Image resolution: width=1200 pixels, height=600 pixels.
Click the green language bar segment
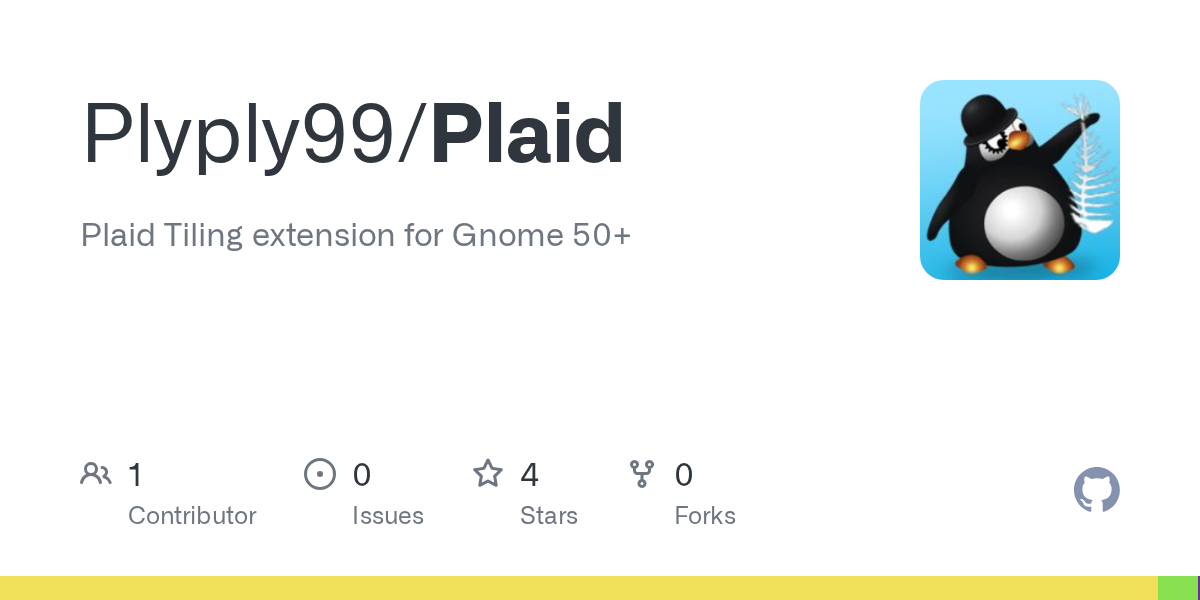1177,588
